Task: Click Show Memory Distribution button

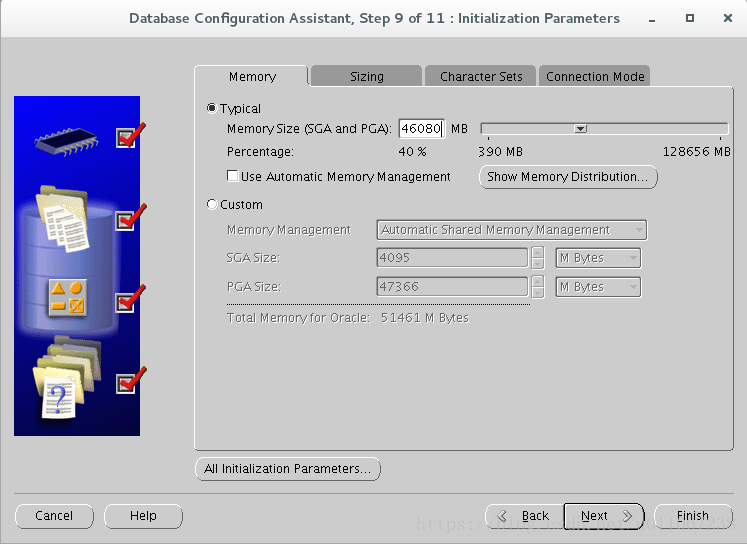Action: pos(568,177)
